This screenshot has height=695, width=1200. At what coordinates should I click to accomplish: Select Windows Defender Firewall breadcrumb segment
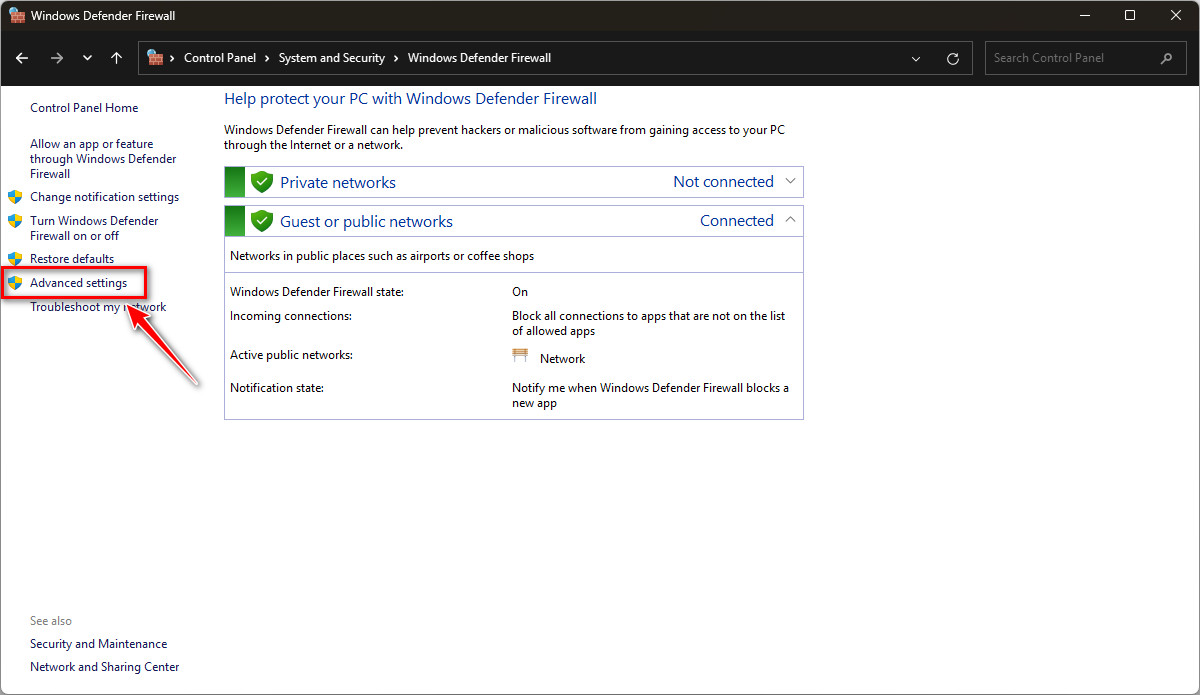click(479, 58)
